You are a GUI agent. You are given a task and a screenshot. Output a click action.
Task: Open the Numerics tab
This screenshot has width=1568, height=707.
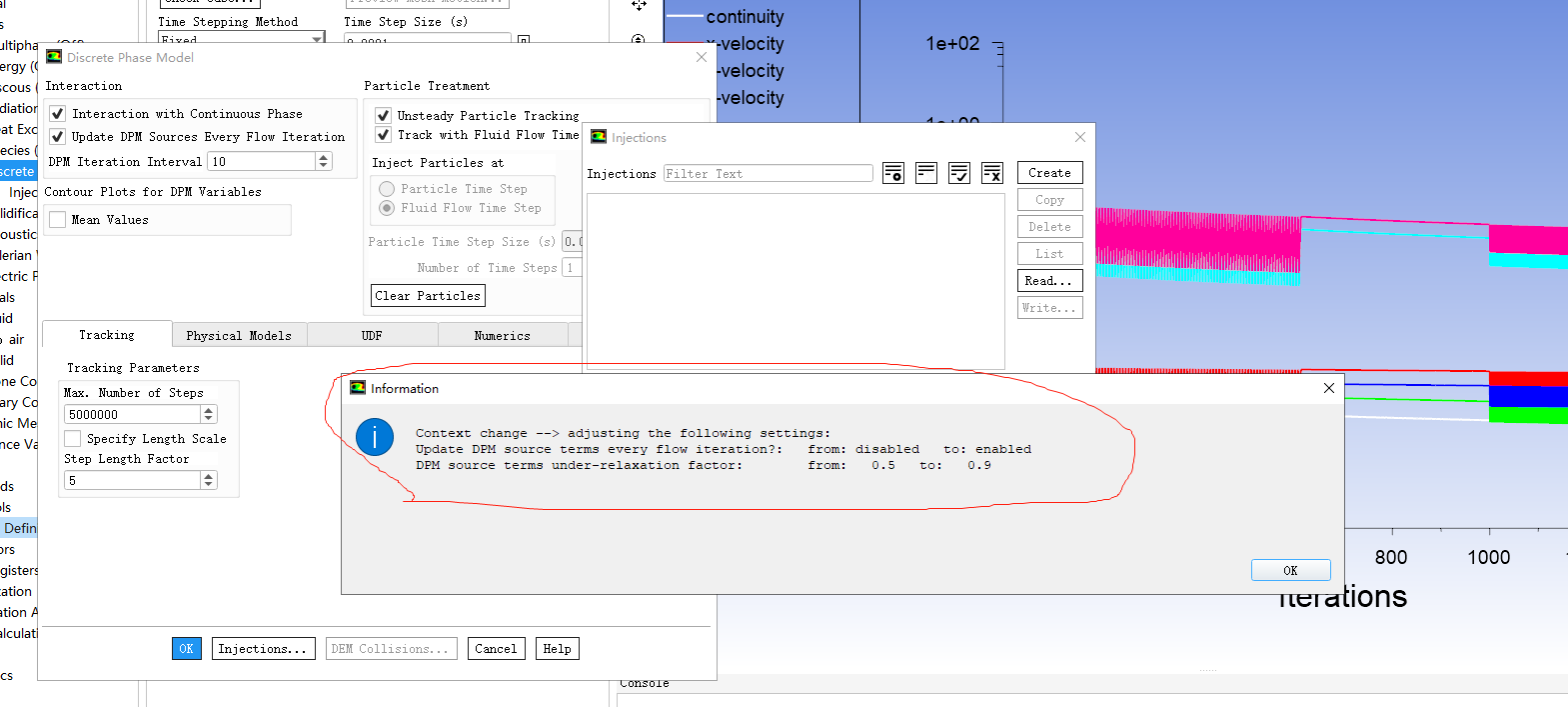[502, 336]
